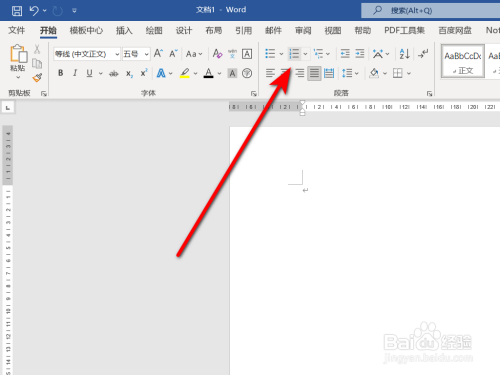
Task: Click decrease indent icon
Action: pos(345,54)
